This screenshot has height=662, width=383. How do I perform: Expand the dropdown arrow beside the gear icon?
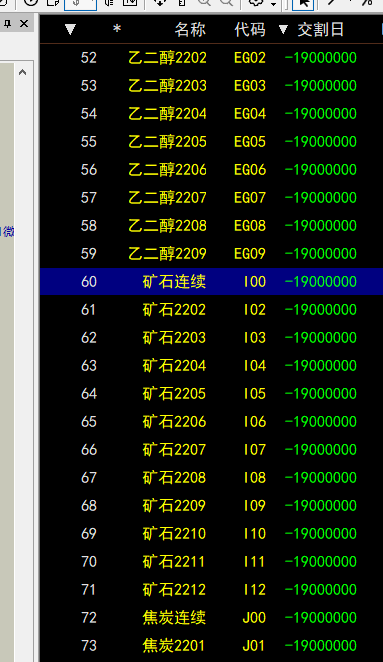click(x=273, y=4)
